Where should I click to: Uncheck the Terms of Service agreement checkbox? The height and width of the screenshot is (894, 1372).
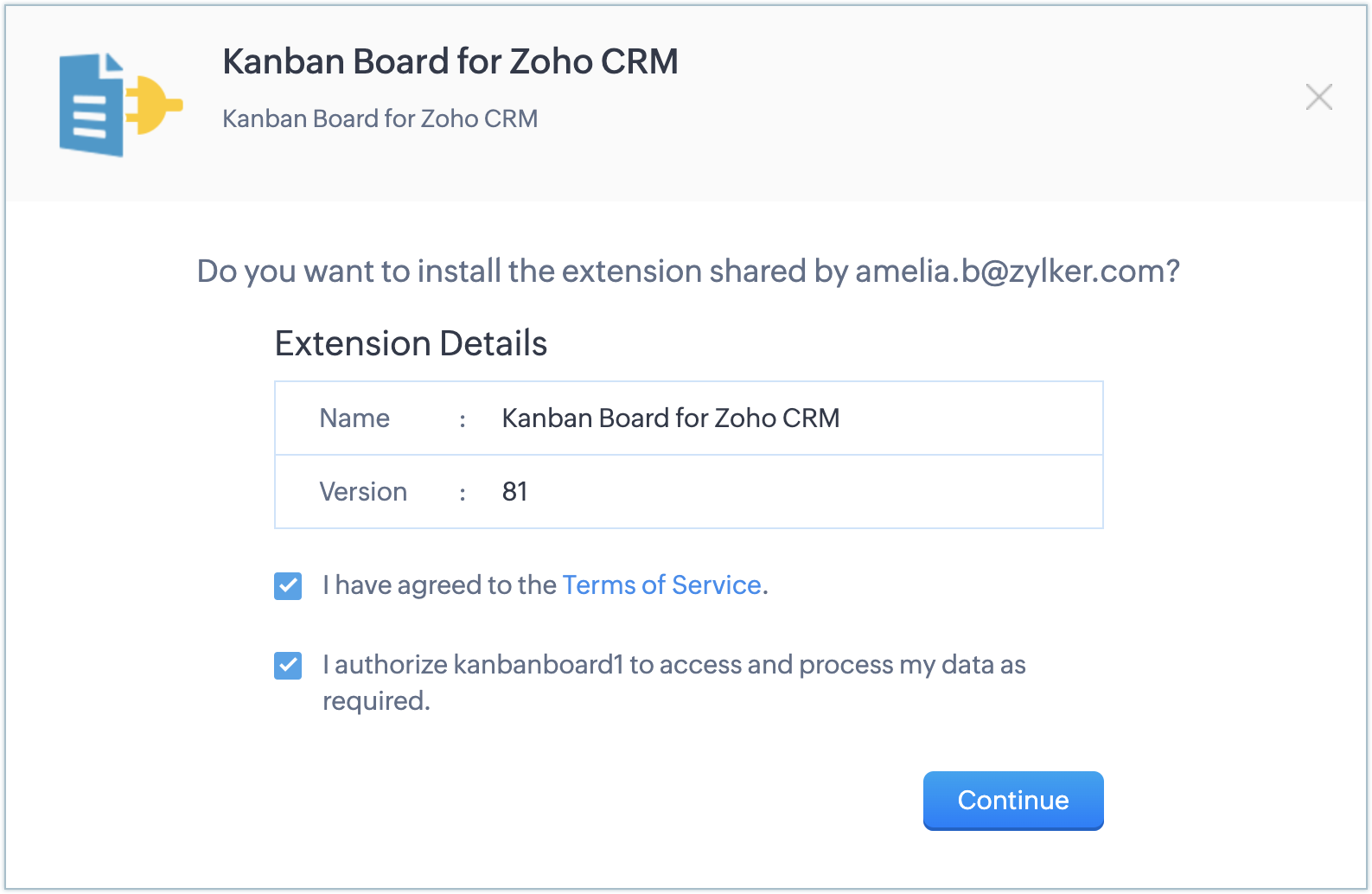pos(288,586)
